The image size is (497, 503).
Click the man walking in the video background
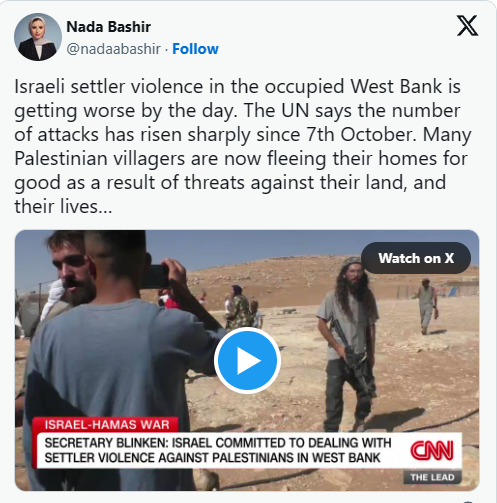coord(427,306)
